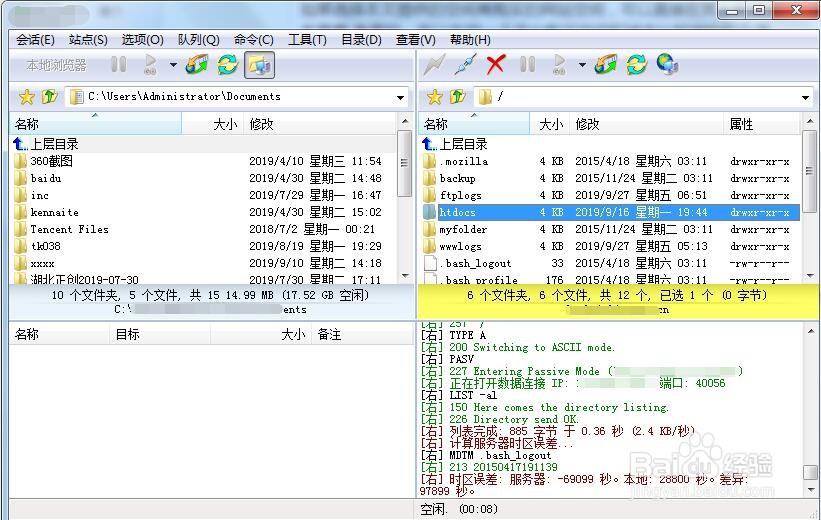This screenshot has width=821, height=520.
Task: Refresh the remote pane listing
Action: pos(636,65)
